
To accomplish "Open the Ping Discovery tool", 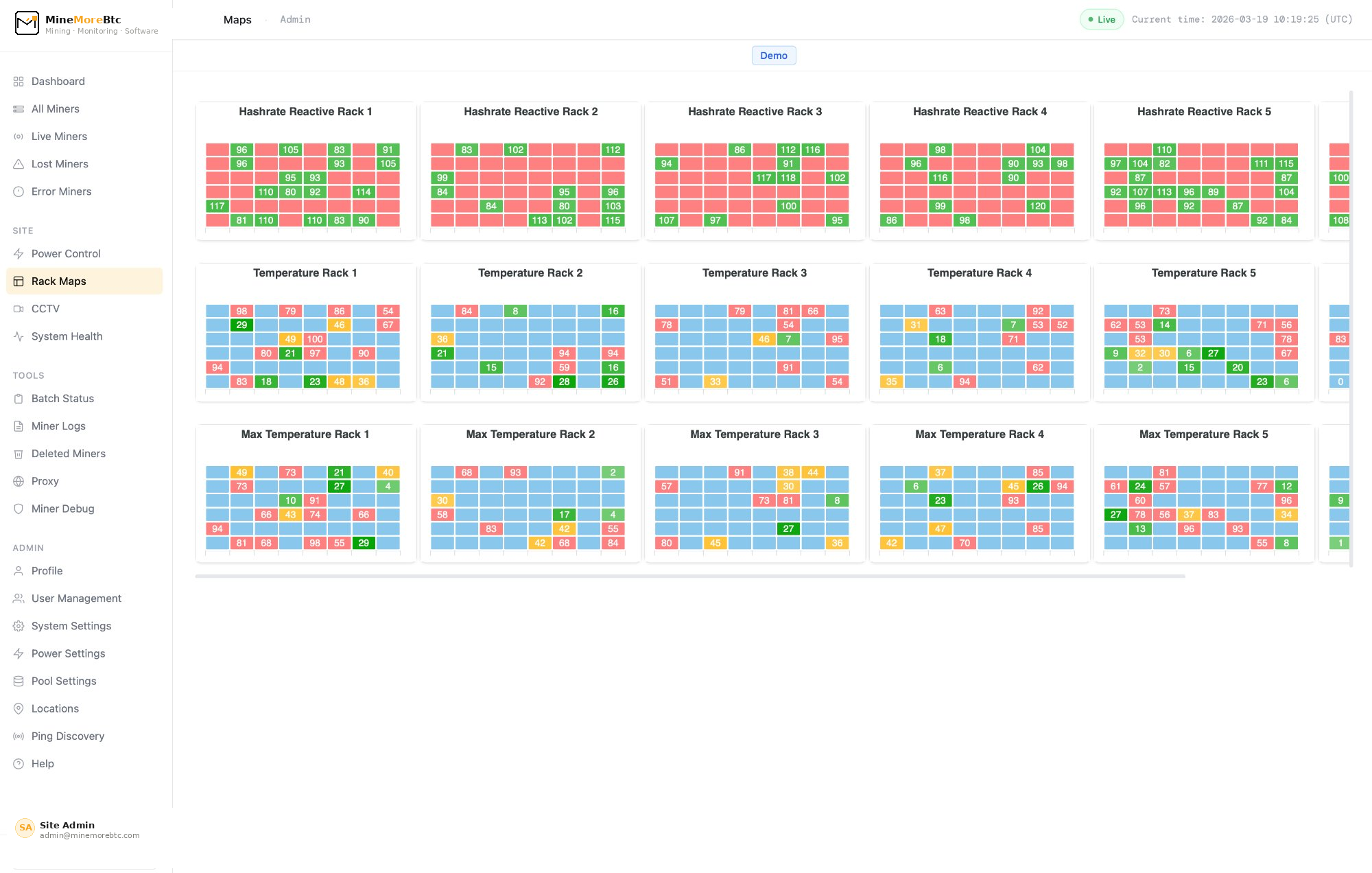I will pos(67,736).
